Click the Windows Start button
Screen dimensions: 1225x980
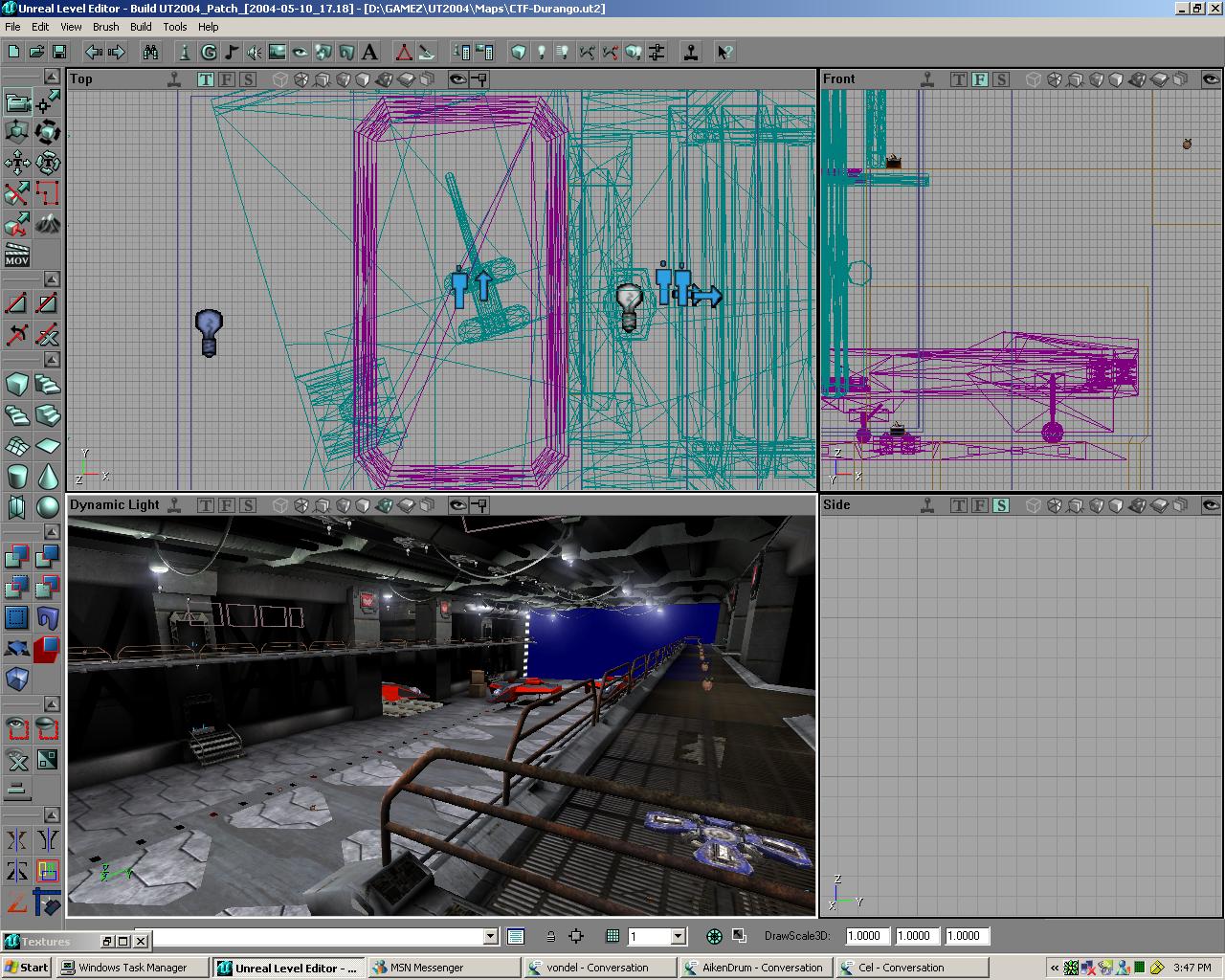27,968
